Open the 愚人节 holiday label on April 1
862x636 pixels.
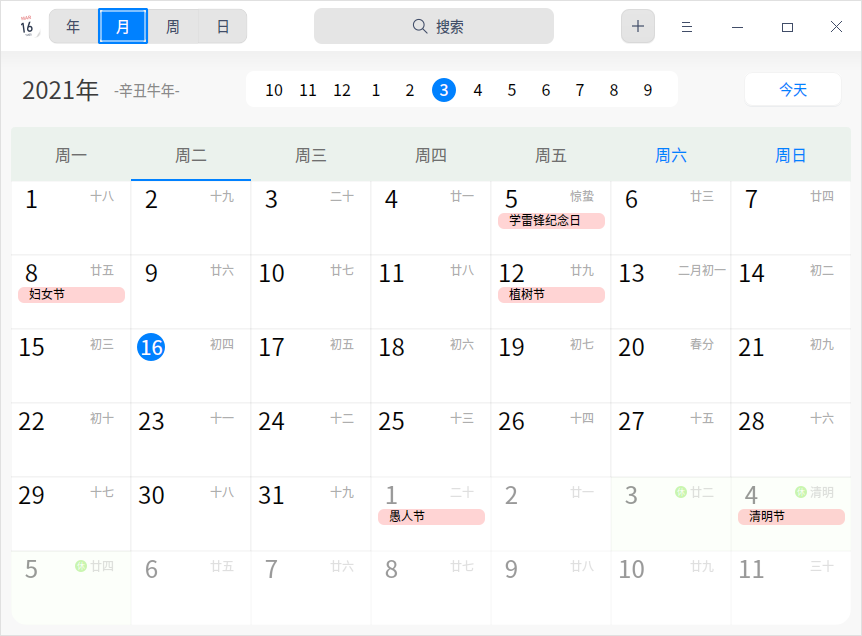tap(431, 516)
